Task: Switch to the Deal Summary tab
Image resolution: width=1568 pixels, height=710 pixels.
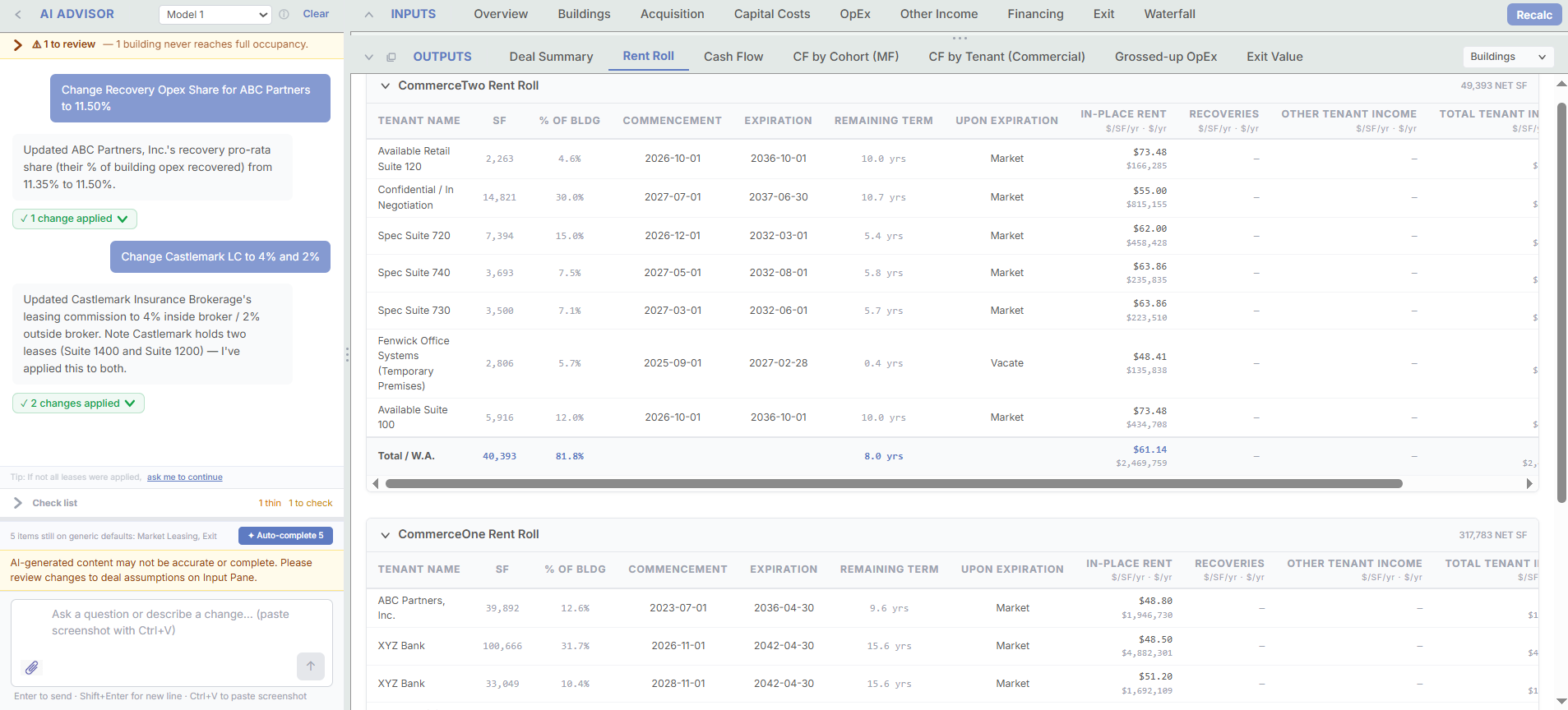Action: [x=551, y=57]
